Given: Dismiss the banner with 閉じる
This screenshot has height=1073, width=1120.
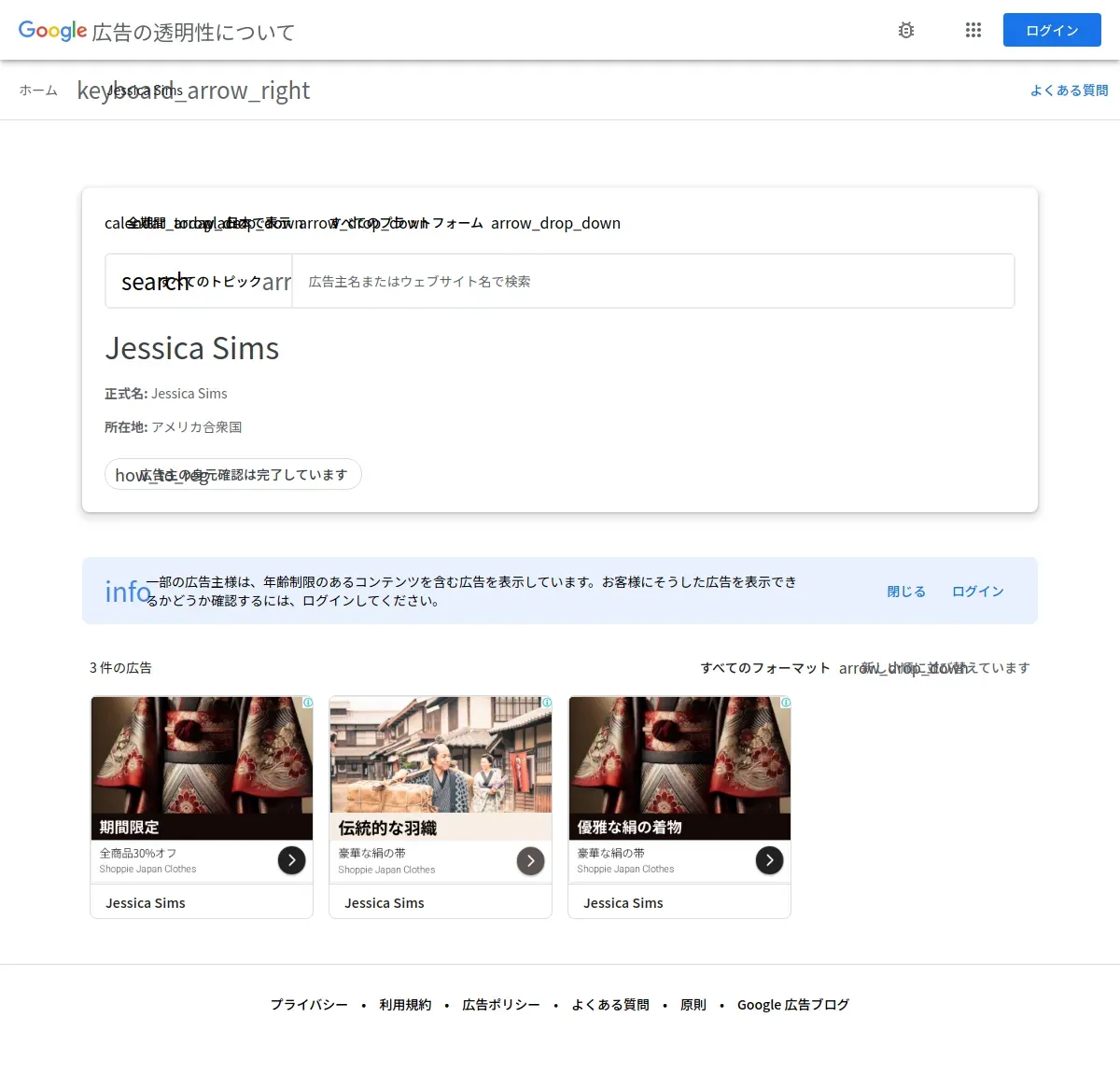Looking at the screenshot, I should 906,592.
